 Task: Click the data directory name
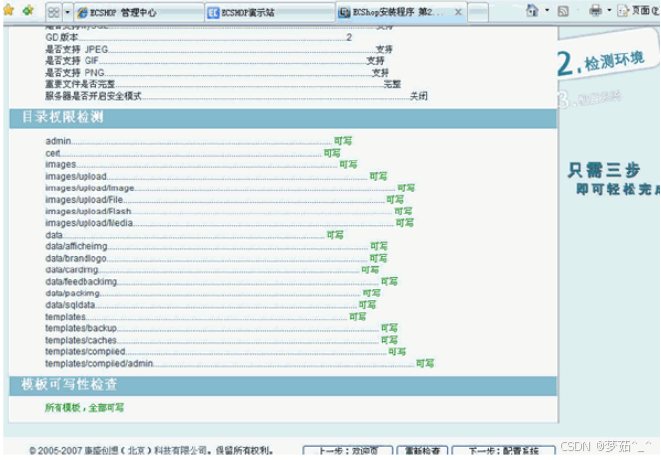coord(54,235)
